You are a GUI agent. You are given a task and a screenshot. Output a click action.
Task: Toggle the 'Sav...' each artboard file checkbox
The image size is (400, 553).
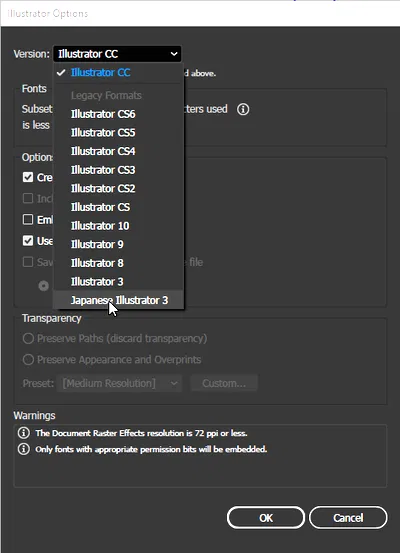coord(28,262)
